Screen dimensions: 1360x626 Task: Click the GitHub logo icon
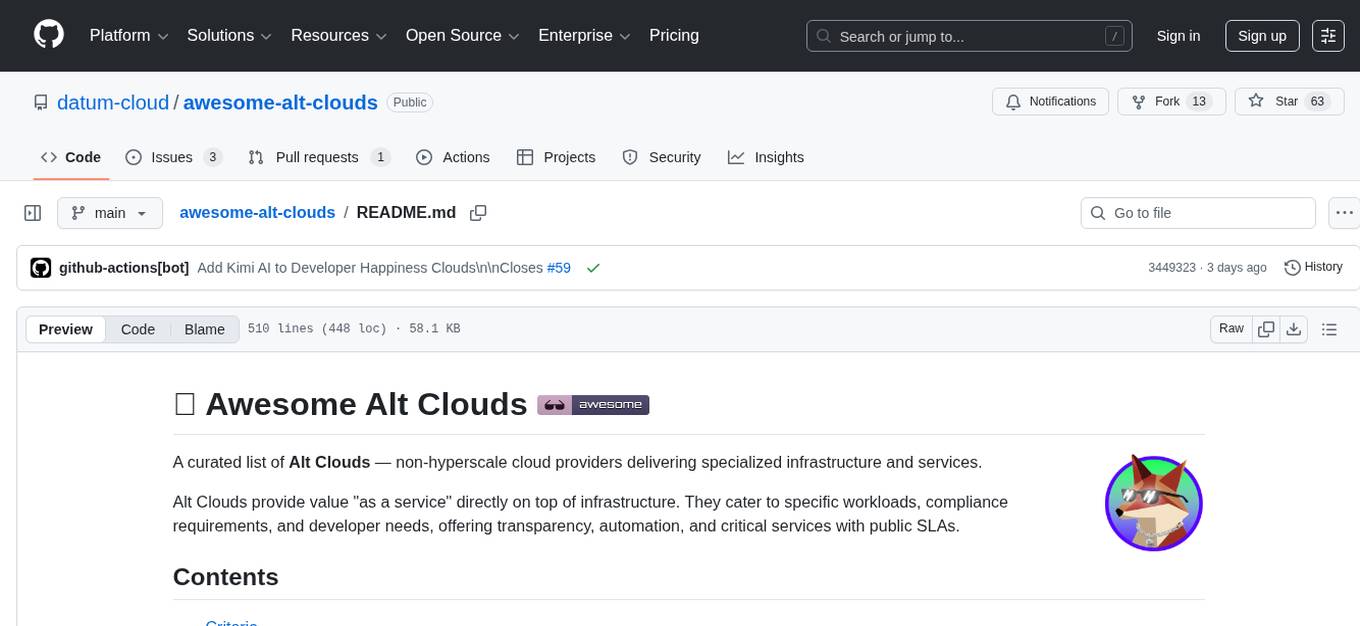[x=48, y=35]
